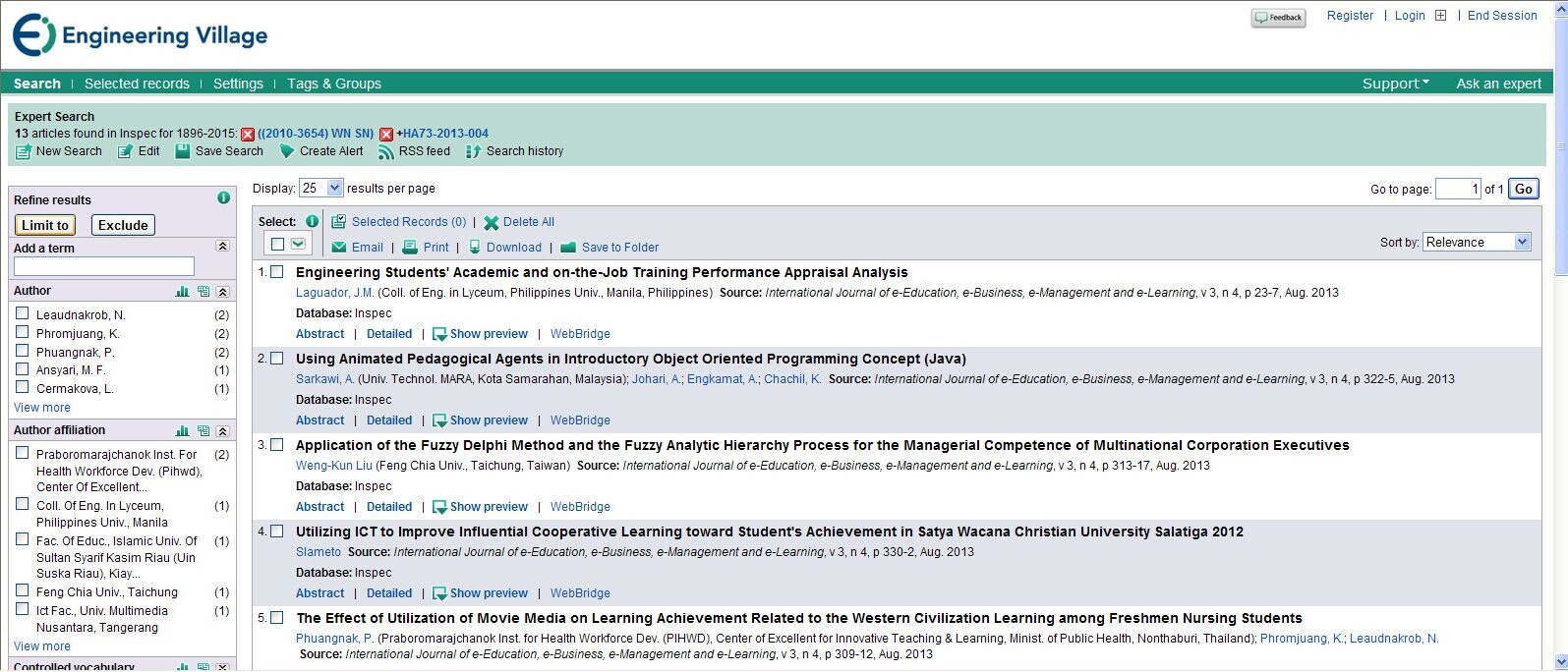Click the Create Alert icon
This screenshot has height=672, width=1568.
point(287,151)
